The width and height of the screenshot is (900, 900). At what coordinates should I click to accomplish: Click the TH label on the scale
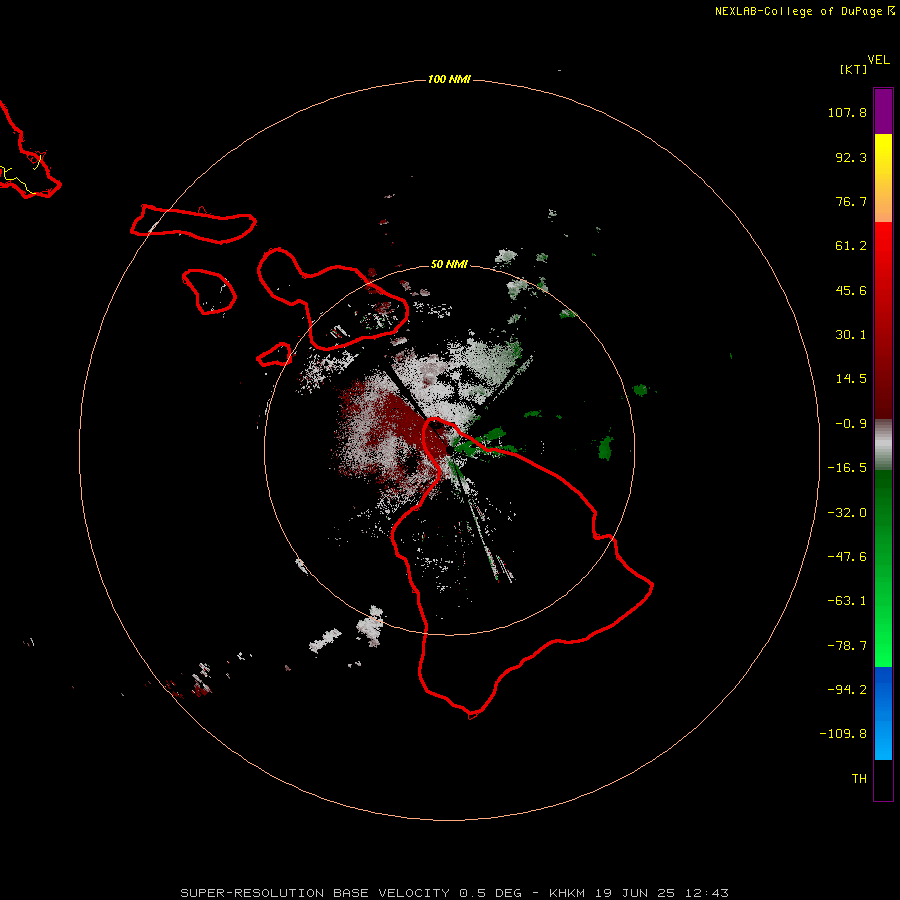tap(859, 779)
